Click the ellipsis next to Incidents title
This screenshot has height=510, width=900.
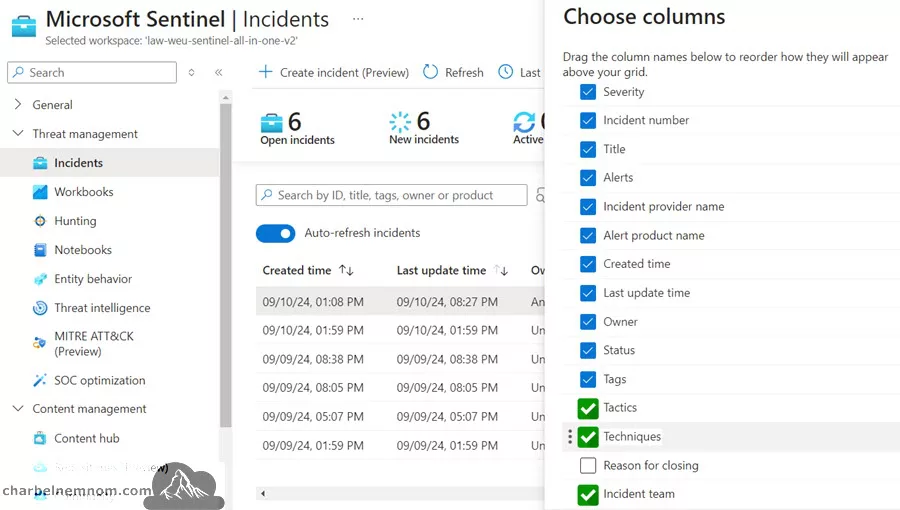[x=358, y=19]
